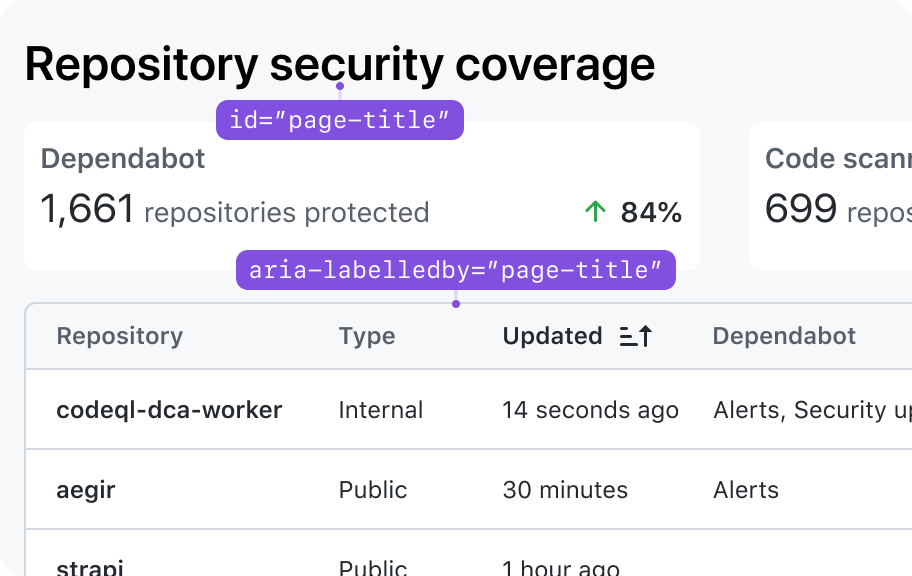This screenshot has height=576, width=912.
Task: Click the Type column header
Action: tap(367, 337)
